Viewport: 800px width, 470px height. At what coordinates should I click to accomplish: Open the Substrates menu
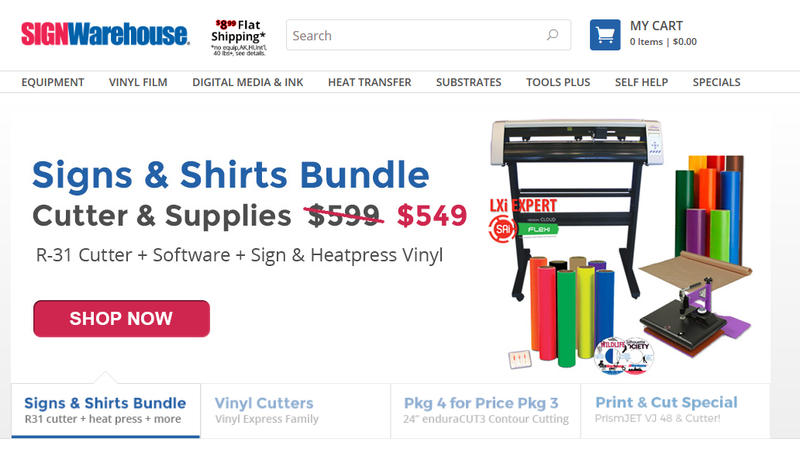[468, 82]
